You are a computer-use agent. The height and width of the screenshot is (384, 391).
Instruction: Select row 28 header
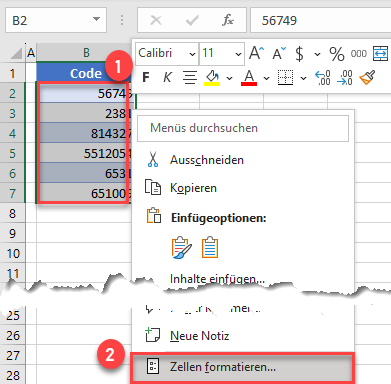tap(13, 375)
